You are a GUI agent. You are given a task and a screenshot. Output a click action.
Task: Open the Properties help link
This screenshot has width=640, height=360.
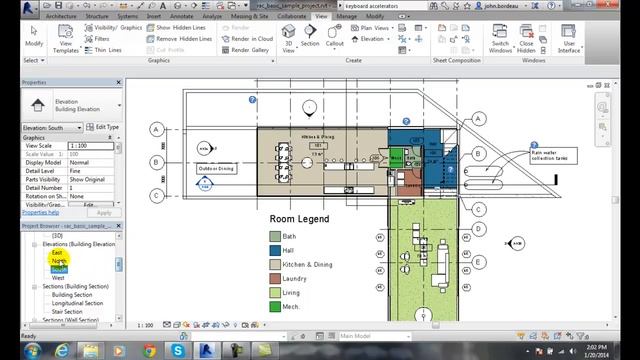(40, 213)
